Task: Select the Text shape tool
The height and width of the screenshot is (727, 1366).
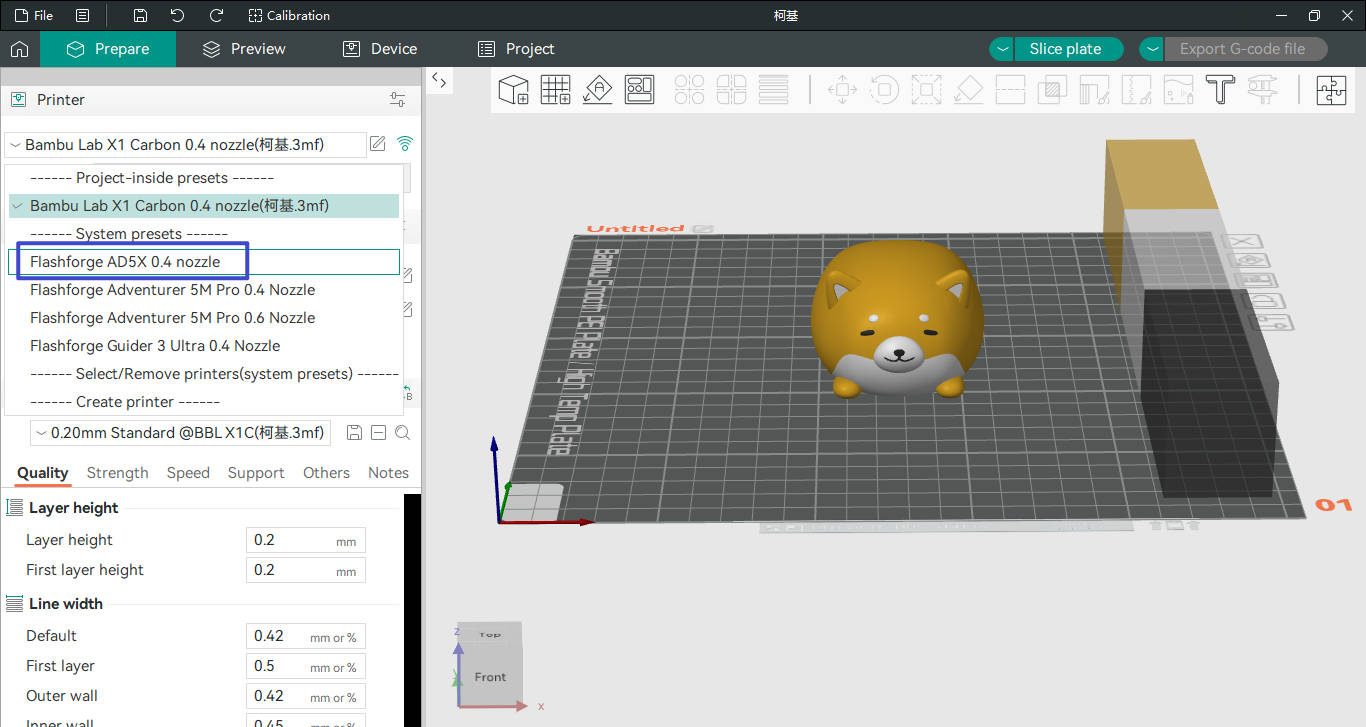Action: (x=1220, y=90)
